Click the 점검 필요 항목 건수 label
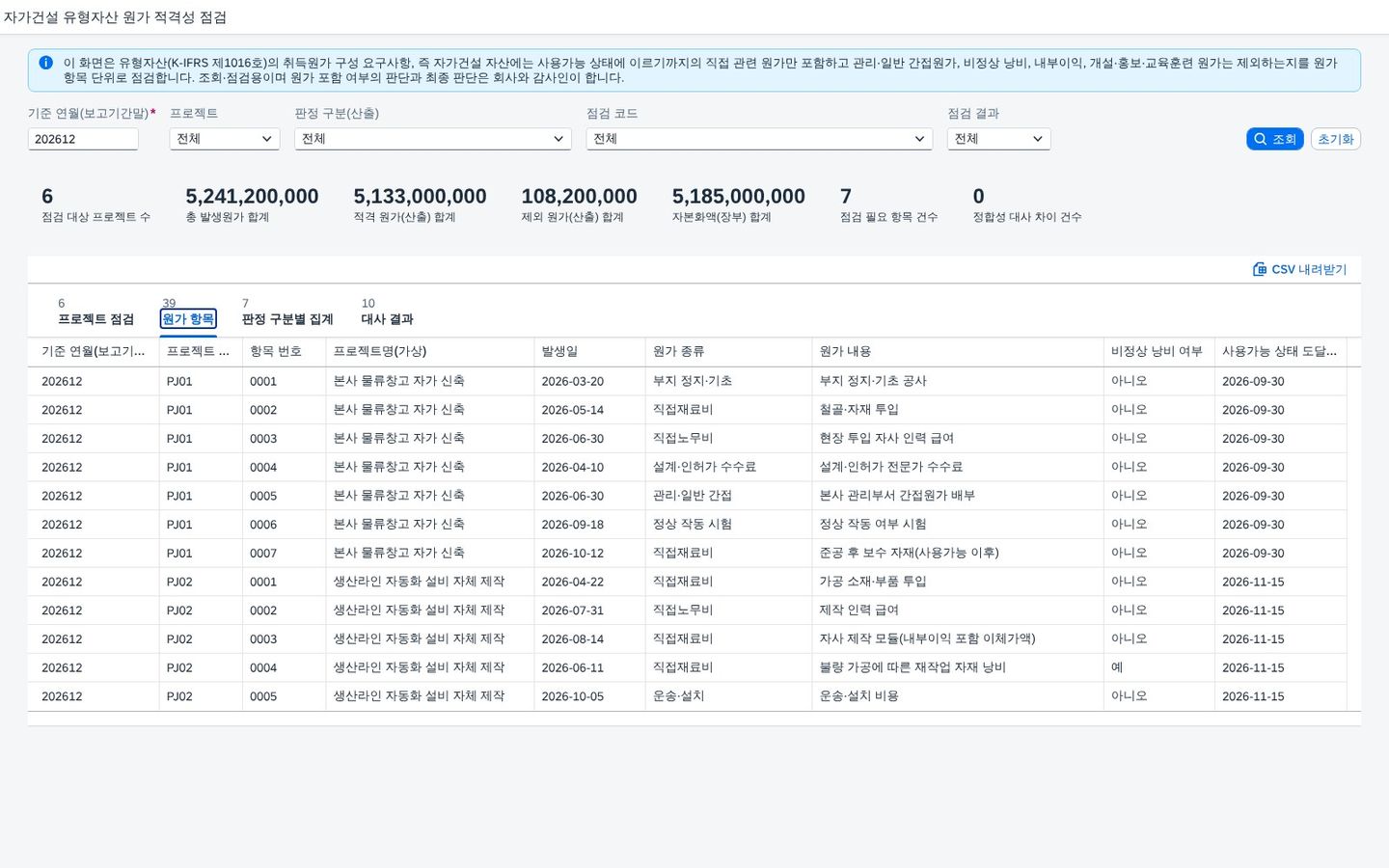Screen dimensions: 1389x868 888,218
